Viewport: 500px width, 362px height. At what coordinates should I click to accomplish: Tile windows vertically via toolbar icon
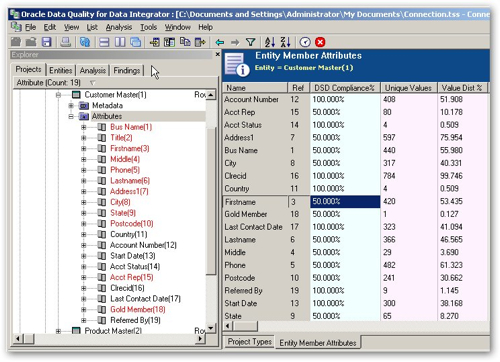click(x=120, y=42)
